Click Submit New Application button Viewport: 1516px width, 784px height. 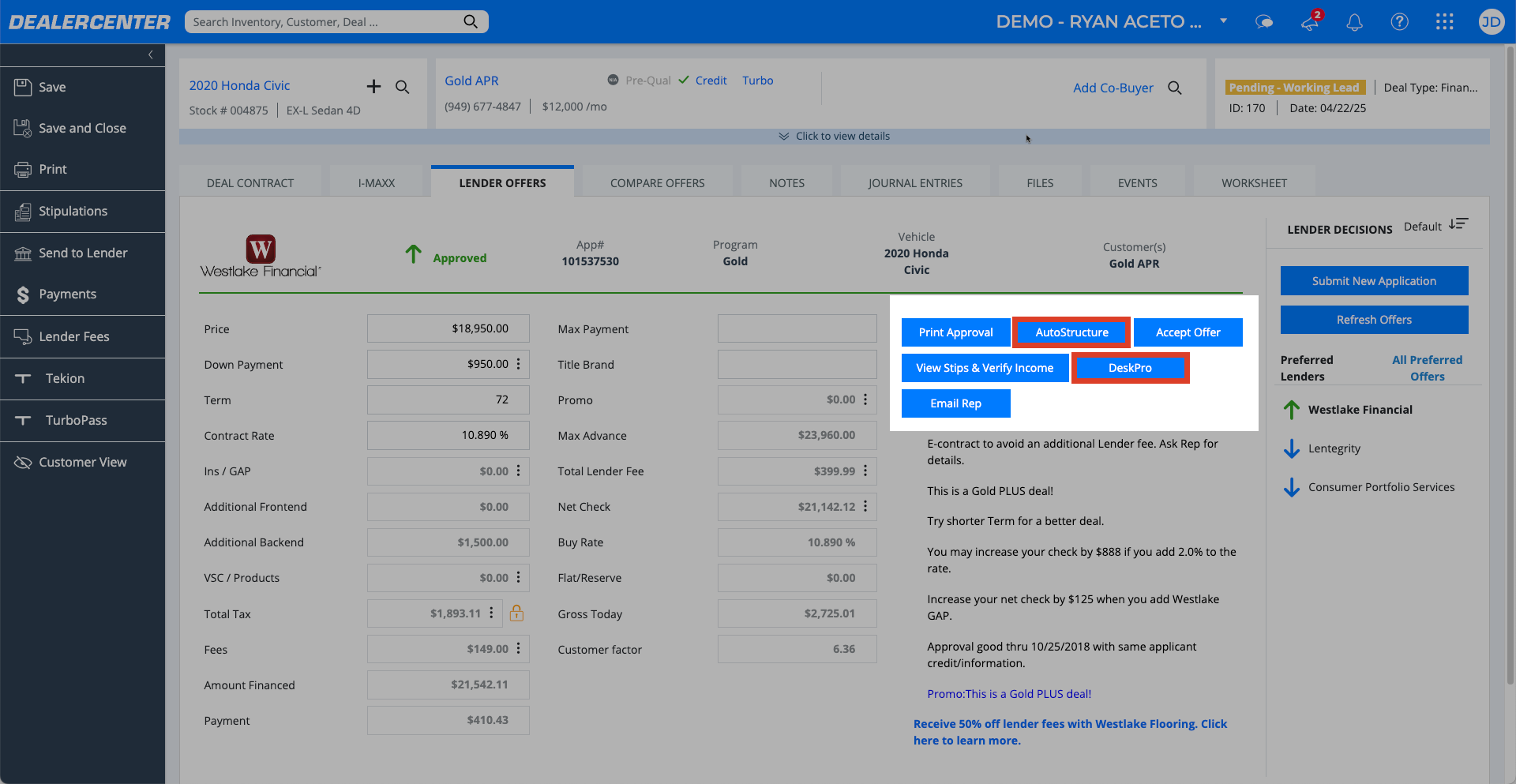click(1374, 281)
